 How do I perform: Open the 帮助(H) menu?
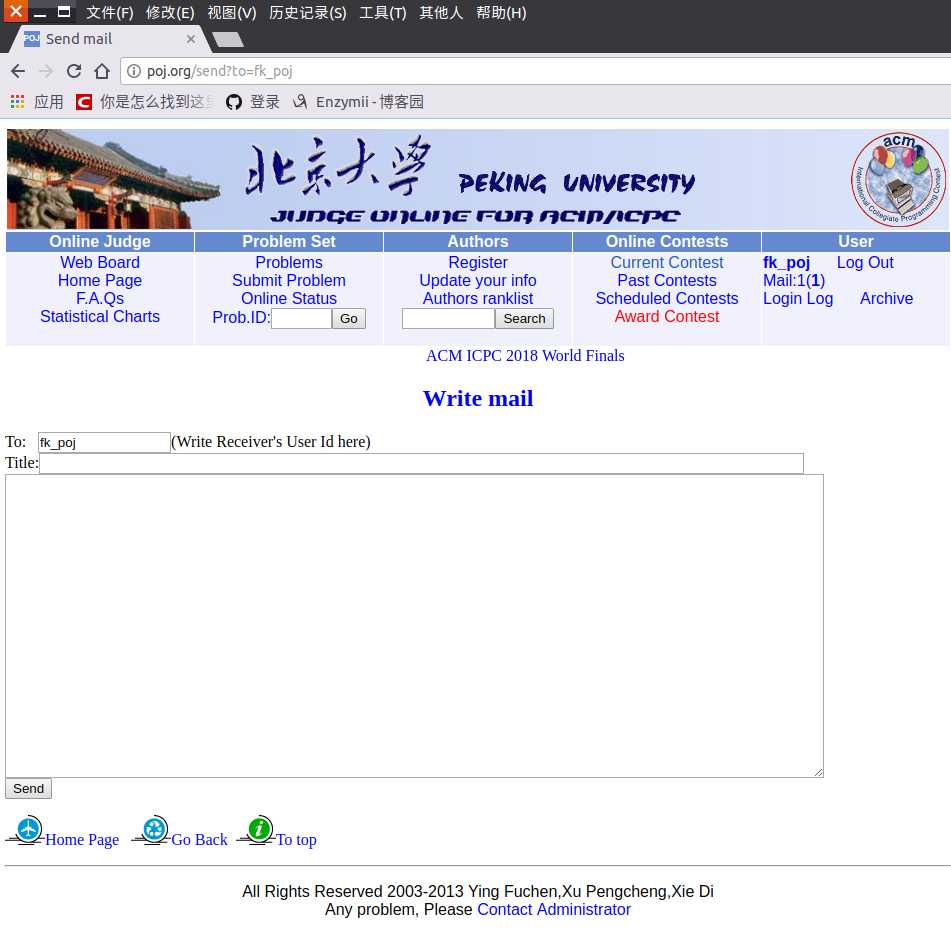point(501,12)
